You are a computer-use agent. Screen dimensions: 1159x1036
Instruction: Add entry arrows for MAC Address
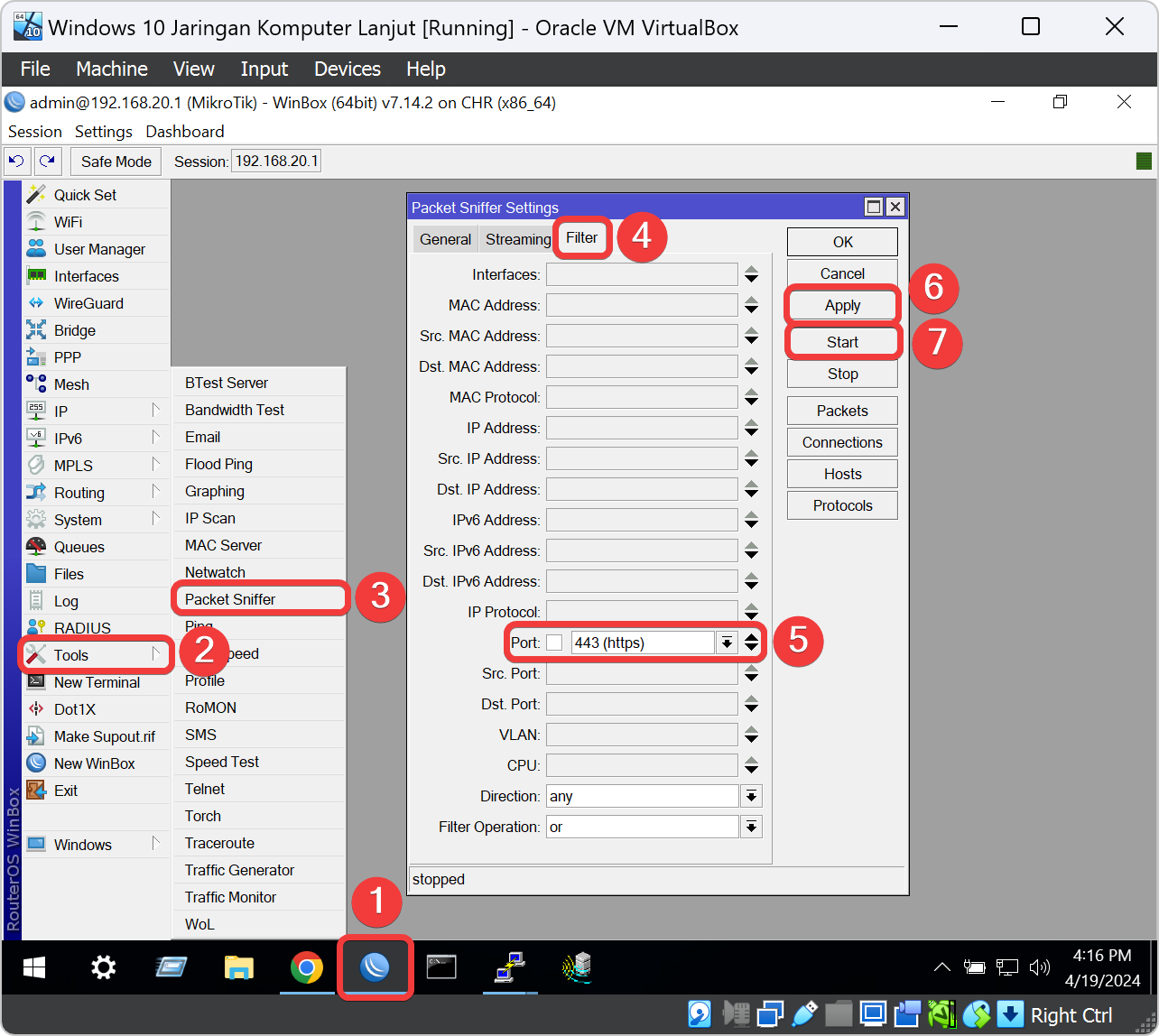tap(751, 305)
